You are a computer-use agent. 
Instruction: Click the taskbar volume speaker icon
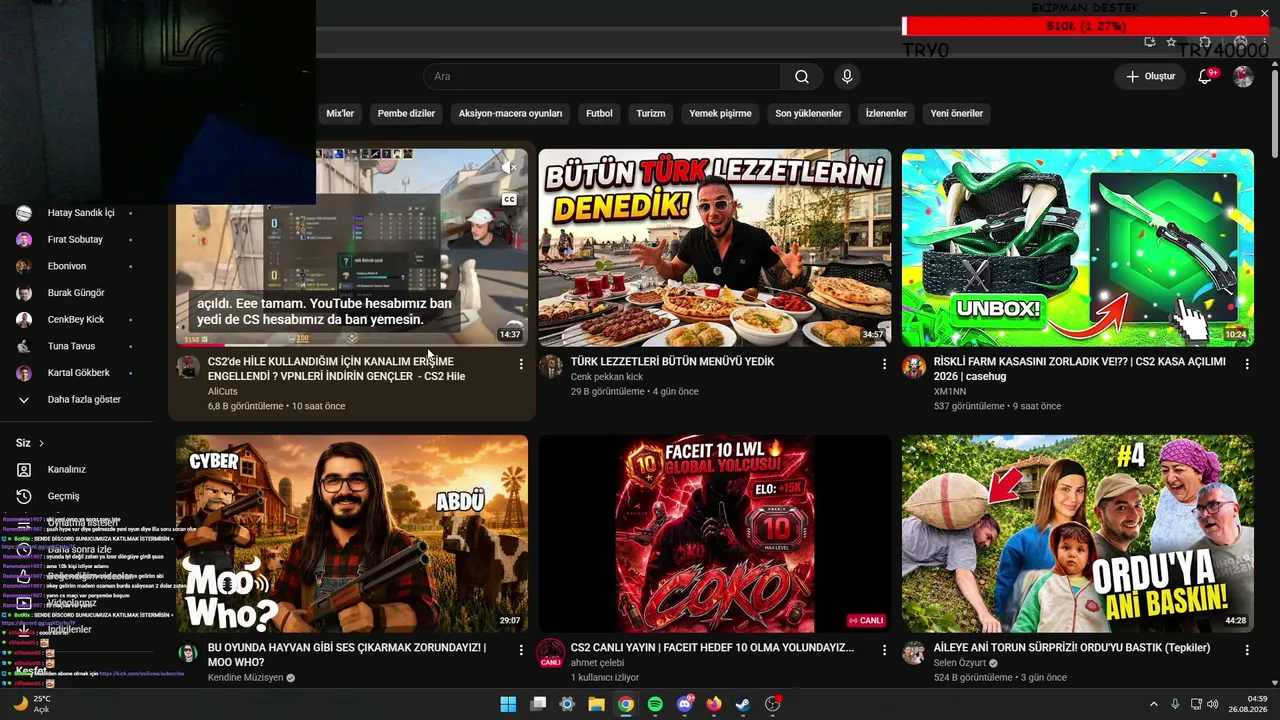pos(1212,704)
